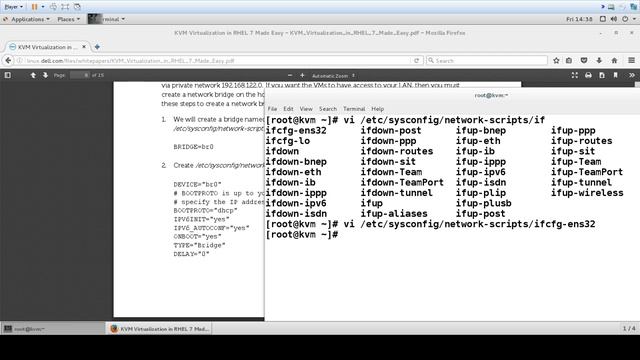Open the Firefox downloads panel
Viewport: 640px width, 360px height.
coord(599,60)
